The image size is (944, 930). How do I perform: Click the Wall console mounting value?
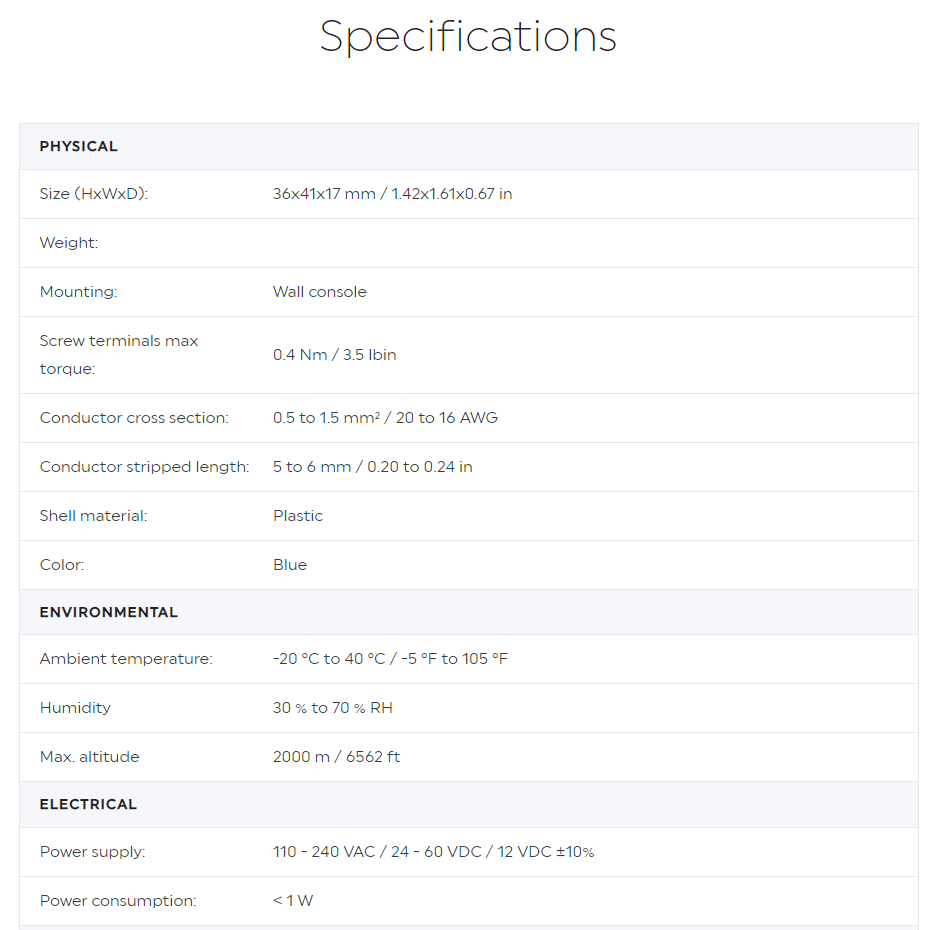(x=320, y=292)
